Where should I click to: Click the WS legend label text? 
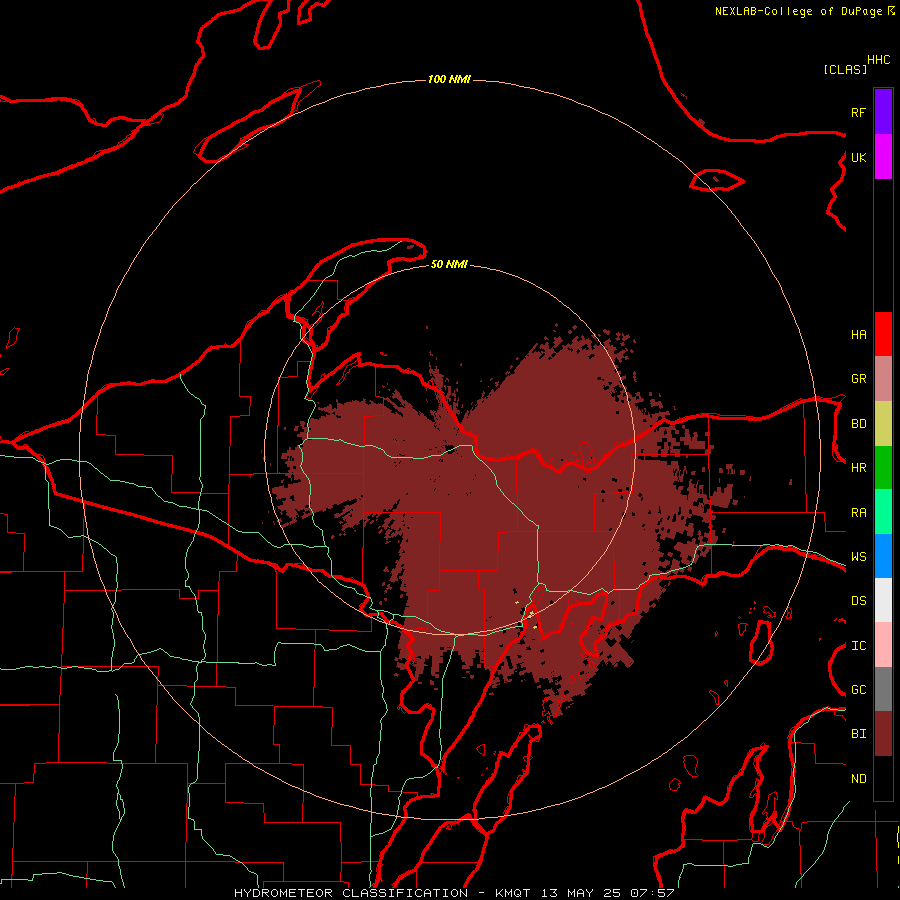(858, 556)
